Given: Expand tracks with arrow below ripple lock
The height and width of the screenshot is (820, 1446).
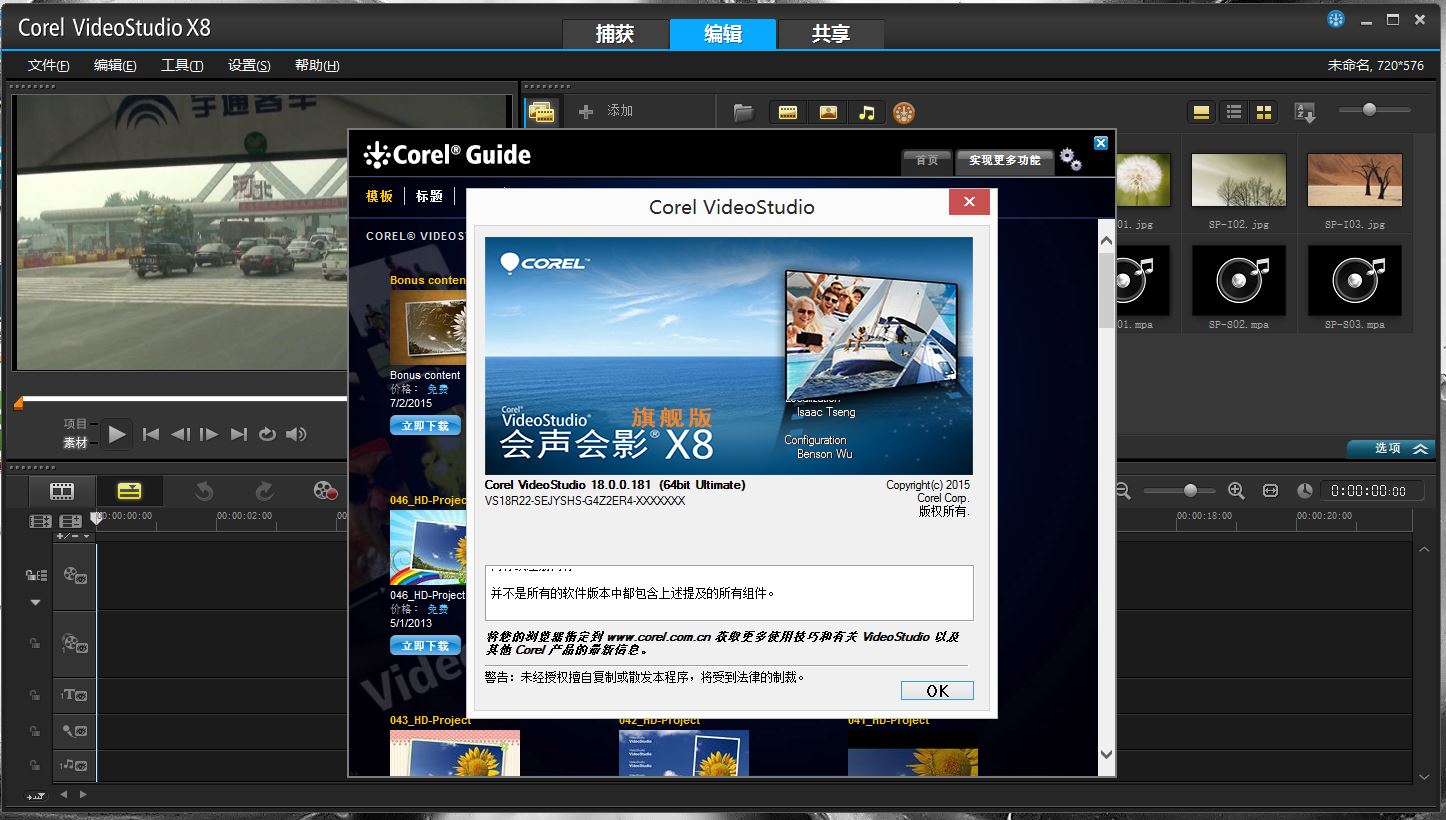Looking at the screenshot, I should 36,602.
